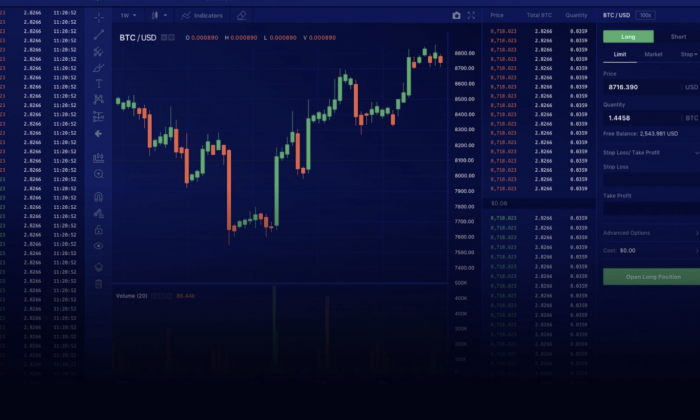Select the trend line drawing tool
The width and height of the screenshot is (700, 420).
[99, 34]
